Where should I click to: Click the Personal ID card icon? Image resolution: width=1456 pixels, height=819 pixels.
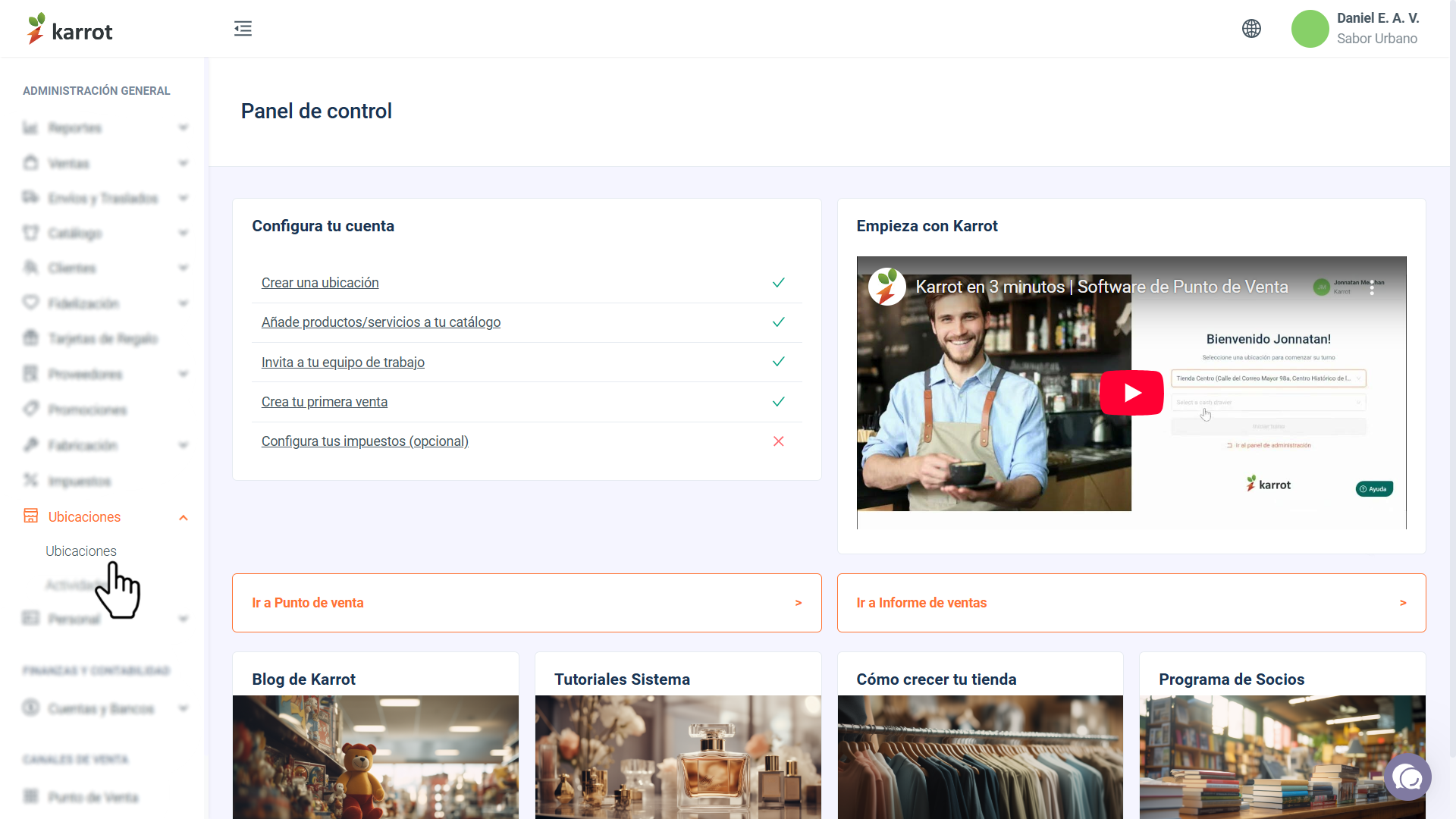[x=30, y=619]
